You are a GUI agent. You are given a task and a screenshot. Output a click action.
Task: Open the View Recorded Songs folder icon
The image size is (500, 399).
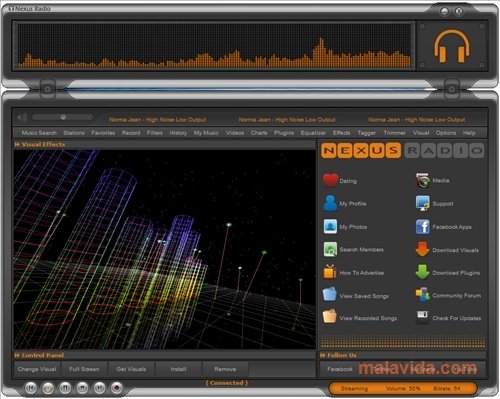[329, 316]
